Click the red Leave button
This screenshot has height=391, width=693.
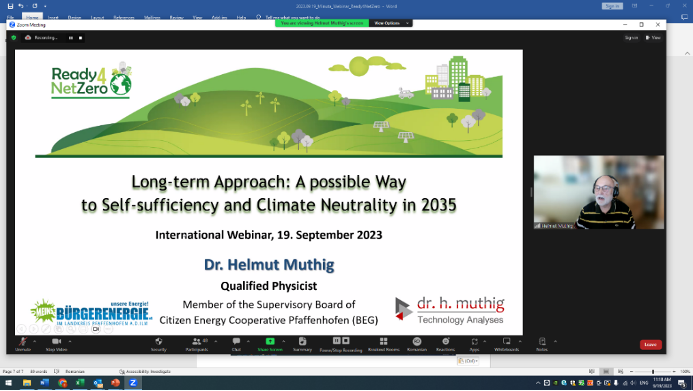[x=651, y=345]
